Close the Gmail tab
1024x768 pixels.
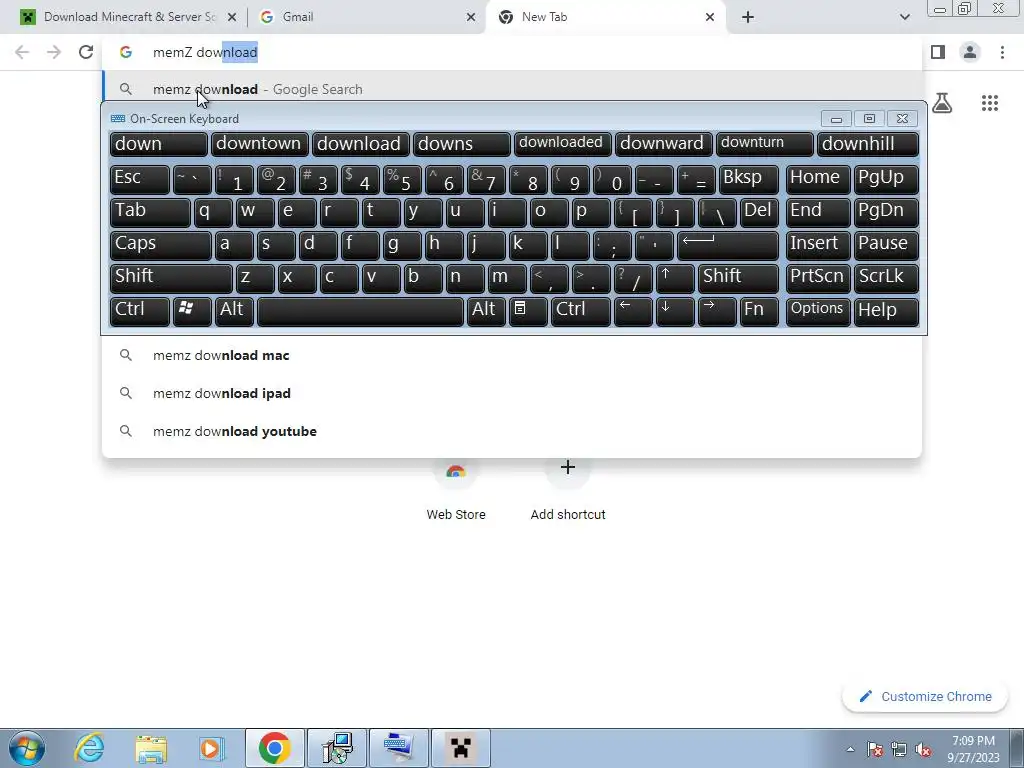click(x=471, y=17)
